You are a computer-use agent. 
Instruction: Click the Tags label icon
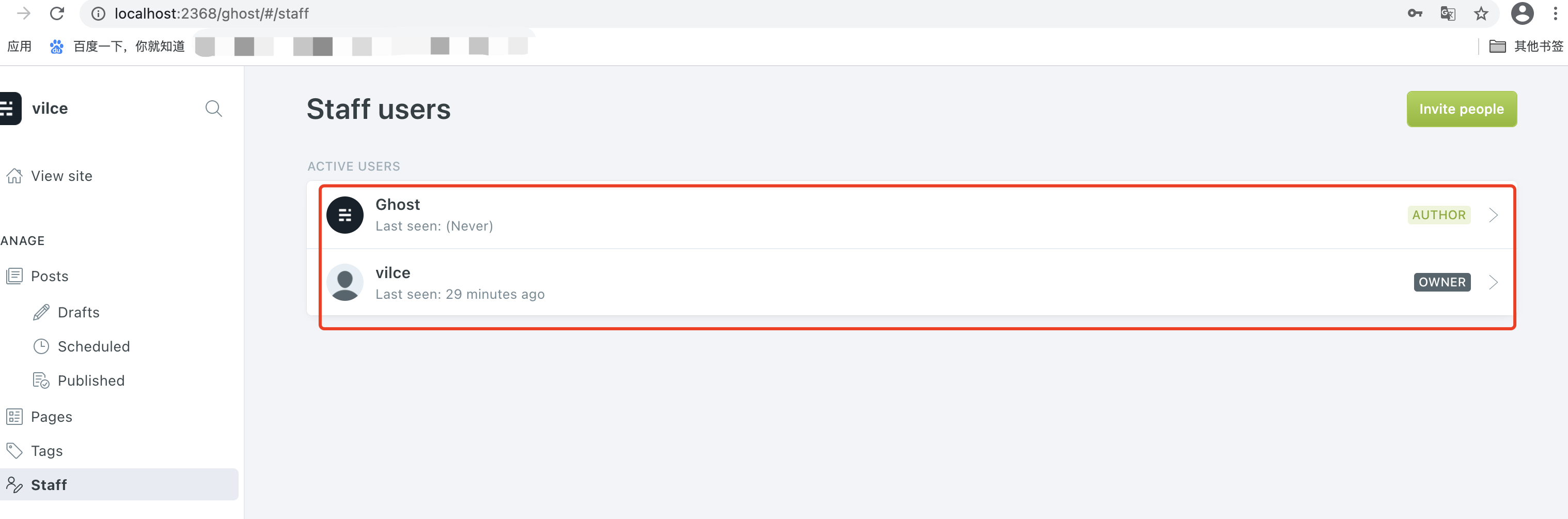pyautogui.click(x=13, y=450)
